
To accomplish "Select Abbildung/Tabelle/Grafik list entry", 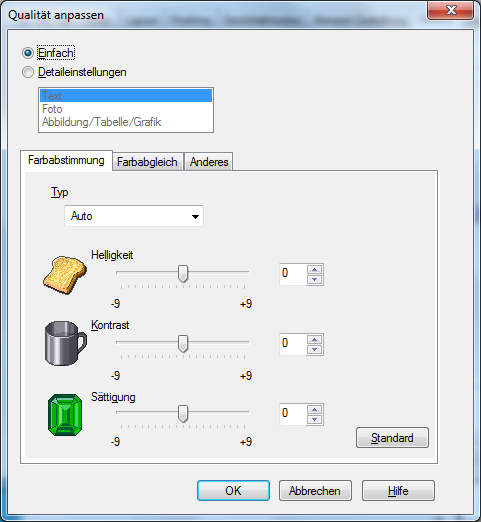I will [126, 122].
